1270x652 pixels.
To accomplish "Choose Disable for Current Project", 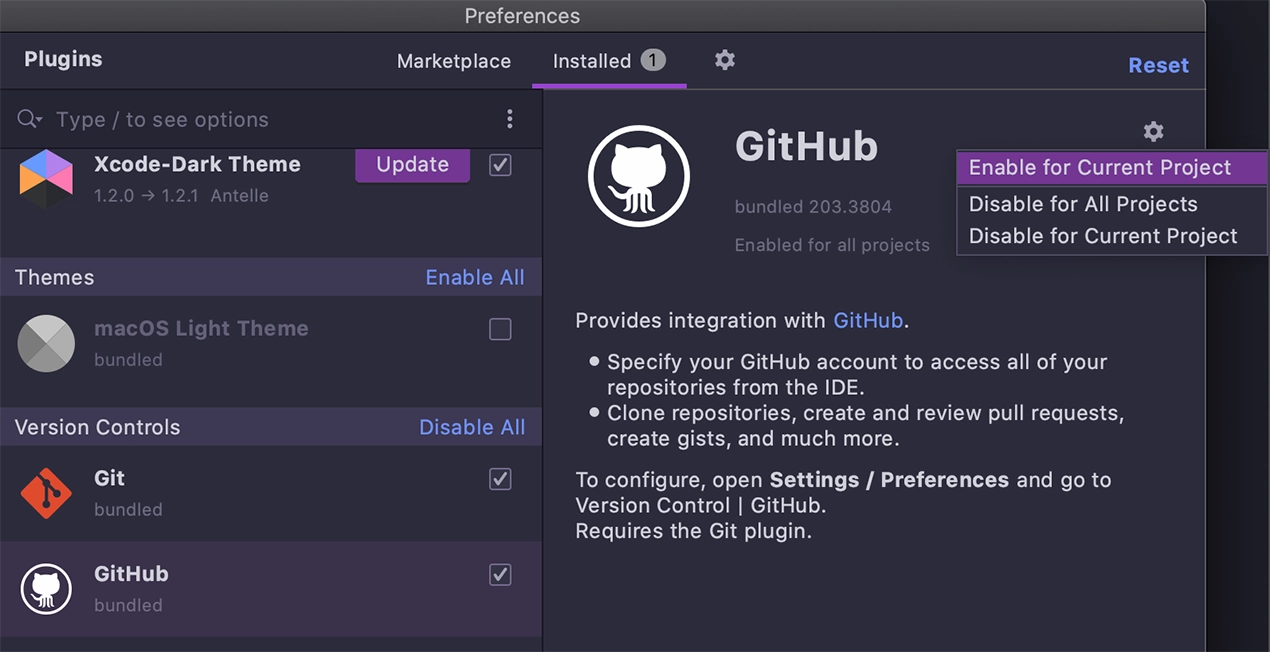I will click(1112, 236).
